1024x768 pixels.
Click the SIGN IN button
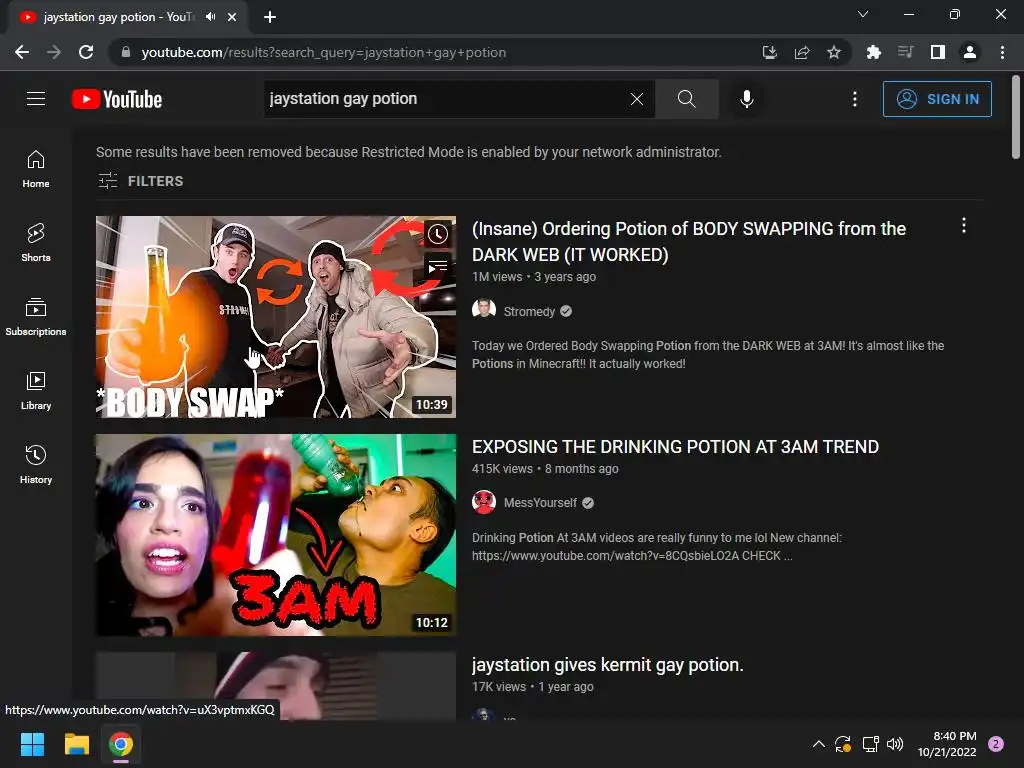pyautogui.click(x=937, y=99)
